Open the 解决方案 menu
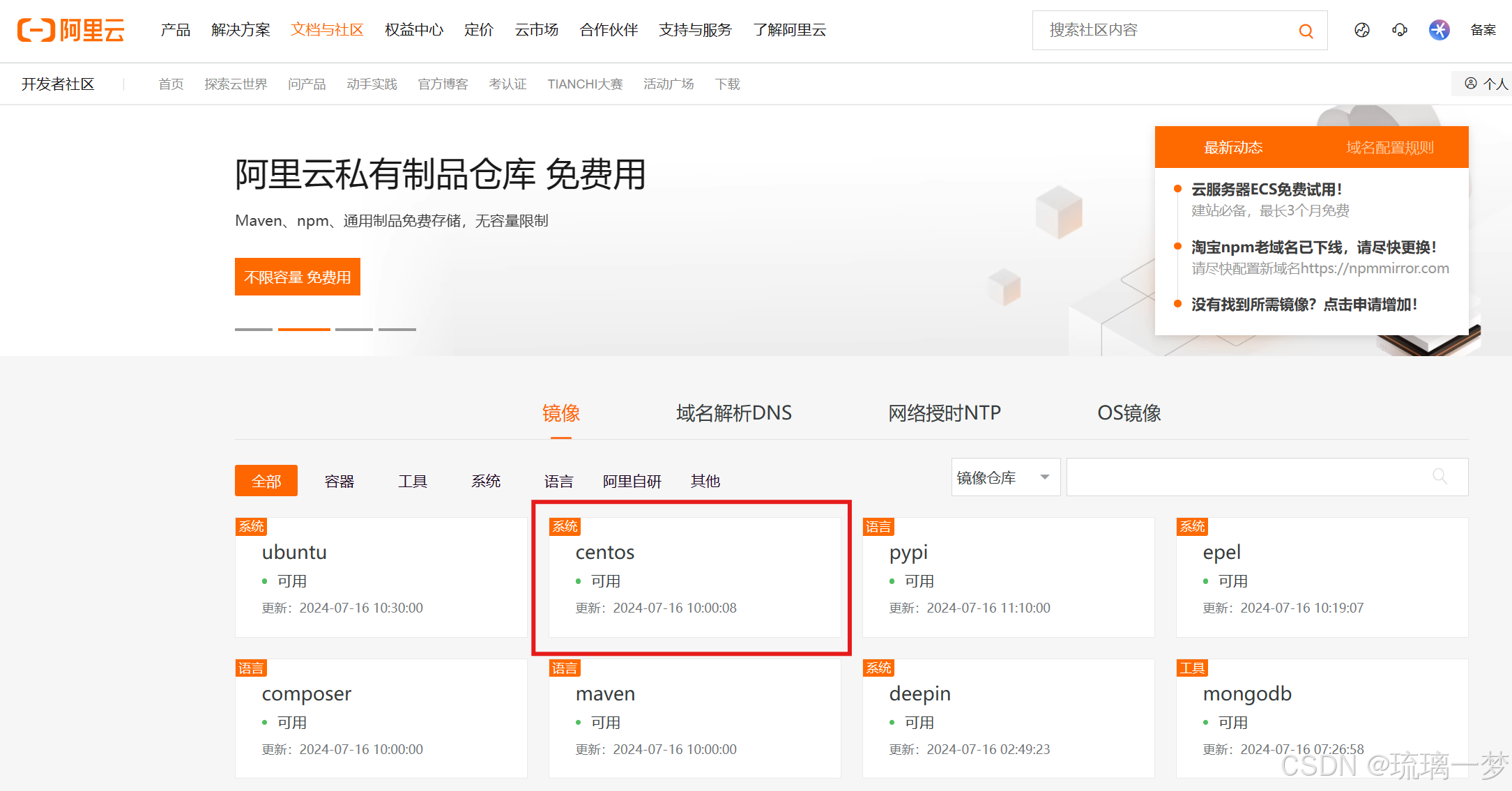This screenshot has height=791, width=1512. [x=240, y=30]
